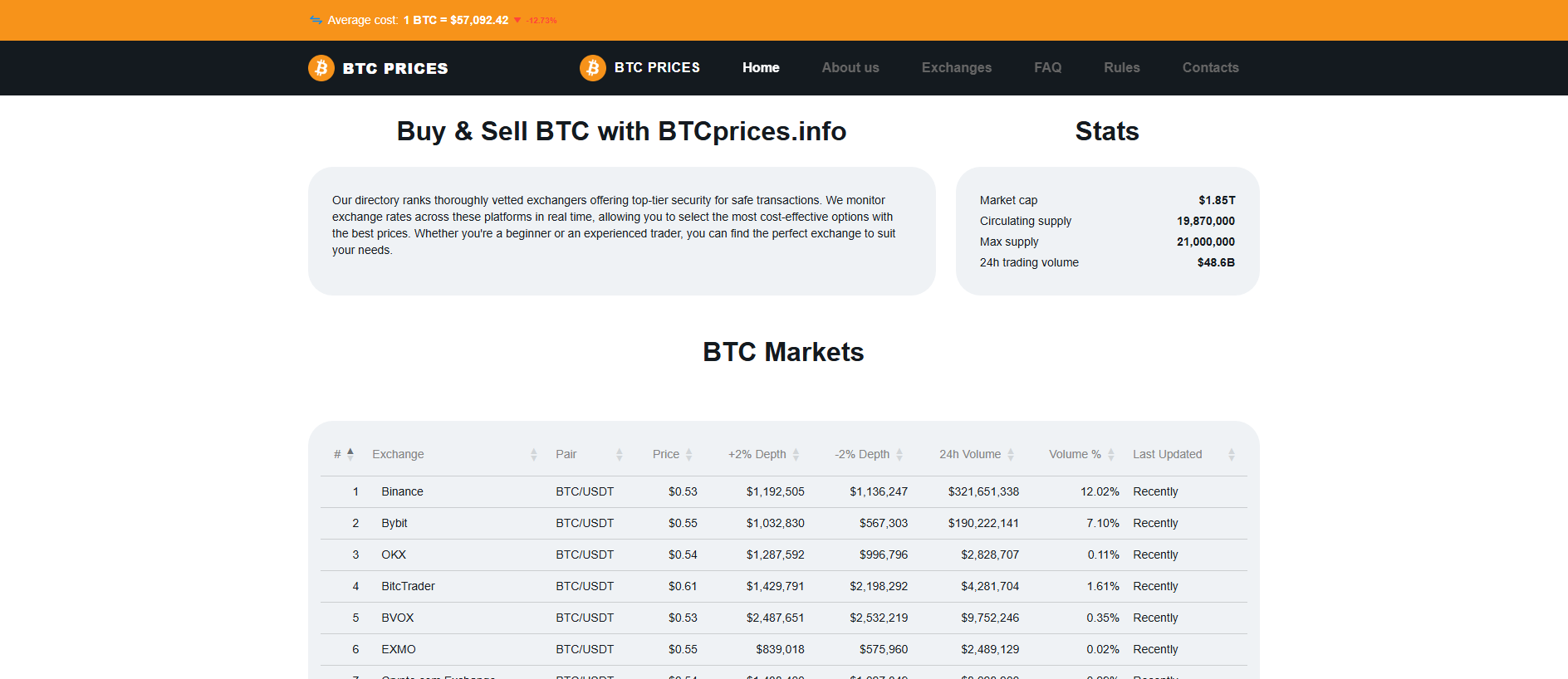The height and width of the screenshot is (679, 1568).
Task: Click the red down-triangle next to the BTC price
Action: point(517,20)
